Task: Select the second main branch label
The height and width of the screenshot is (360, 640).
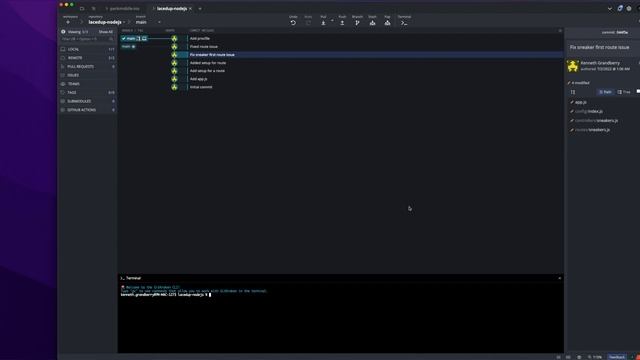Action: click(128, 47)
